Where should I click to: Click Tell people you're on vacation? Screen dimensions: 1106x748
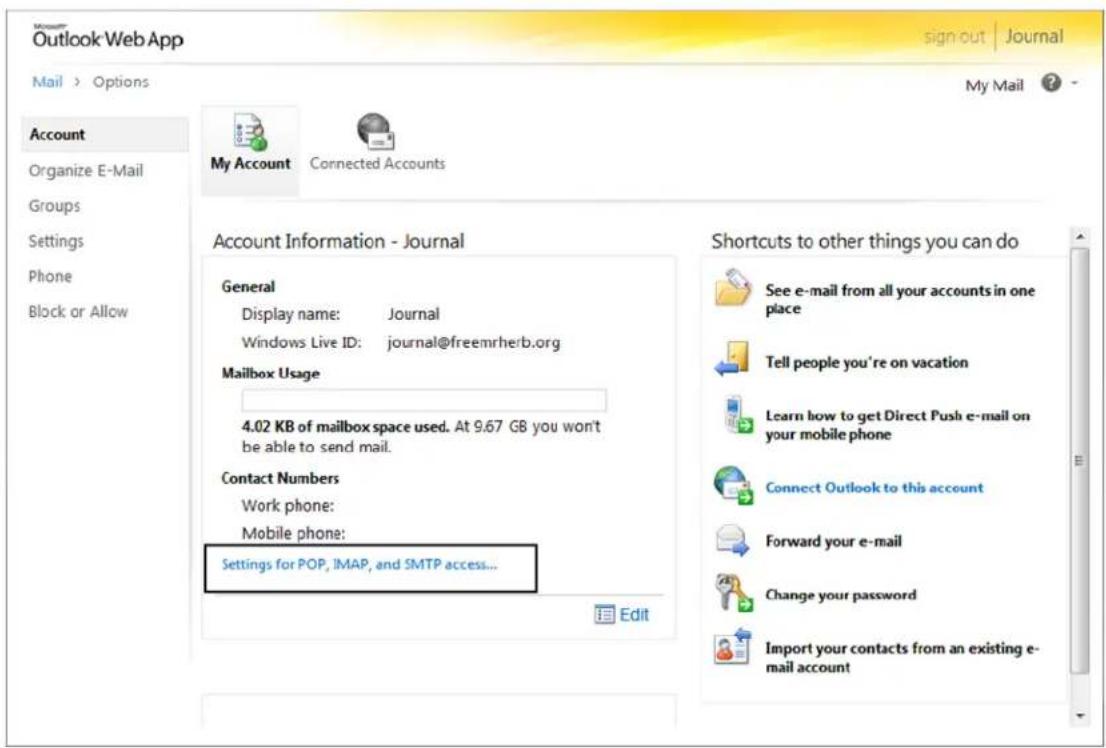tap(867, 362)
